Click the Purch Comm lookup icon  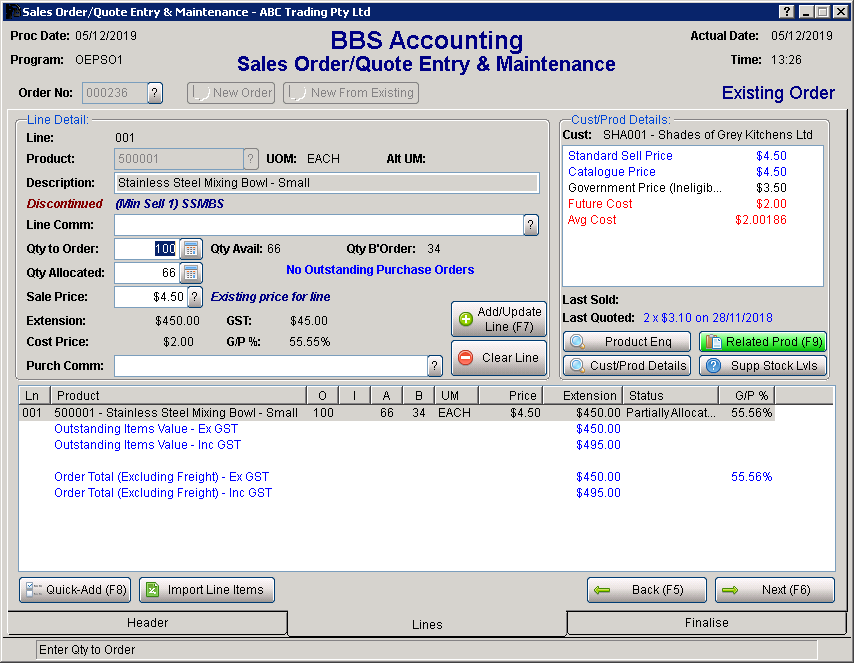[435, 366]
